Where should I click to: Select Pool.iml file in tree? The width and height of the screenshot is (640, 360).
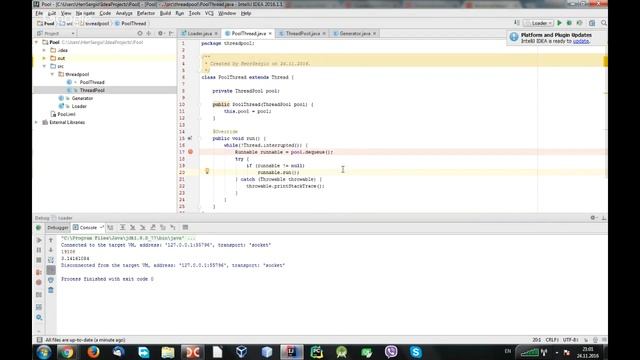(x=67, y=114)
